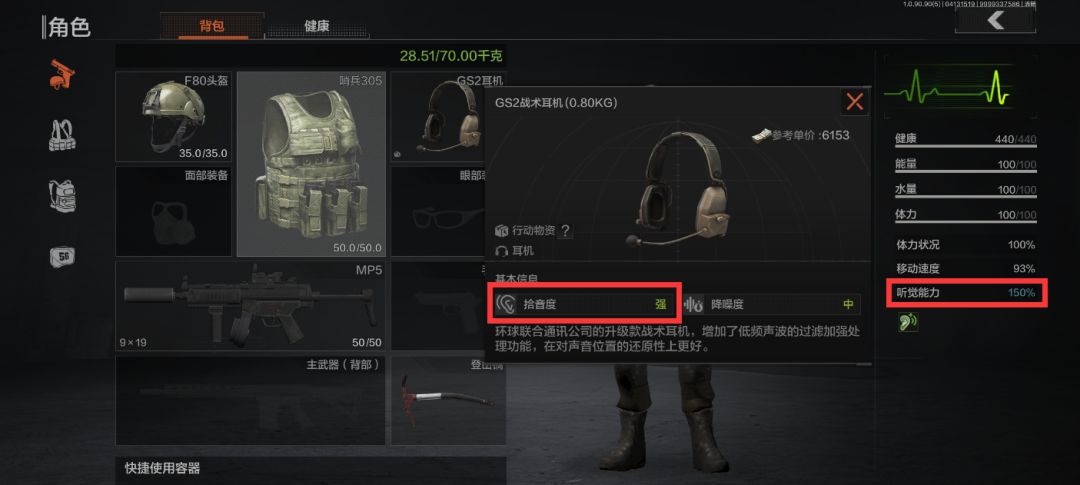Select the 背包 tab
1080x485 pixels.
click(x=212, y=26)
